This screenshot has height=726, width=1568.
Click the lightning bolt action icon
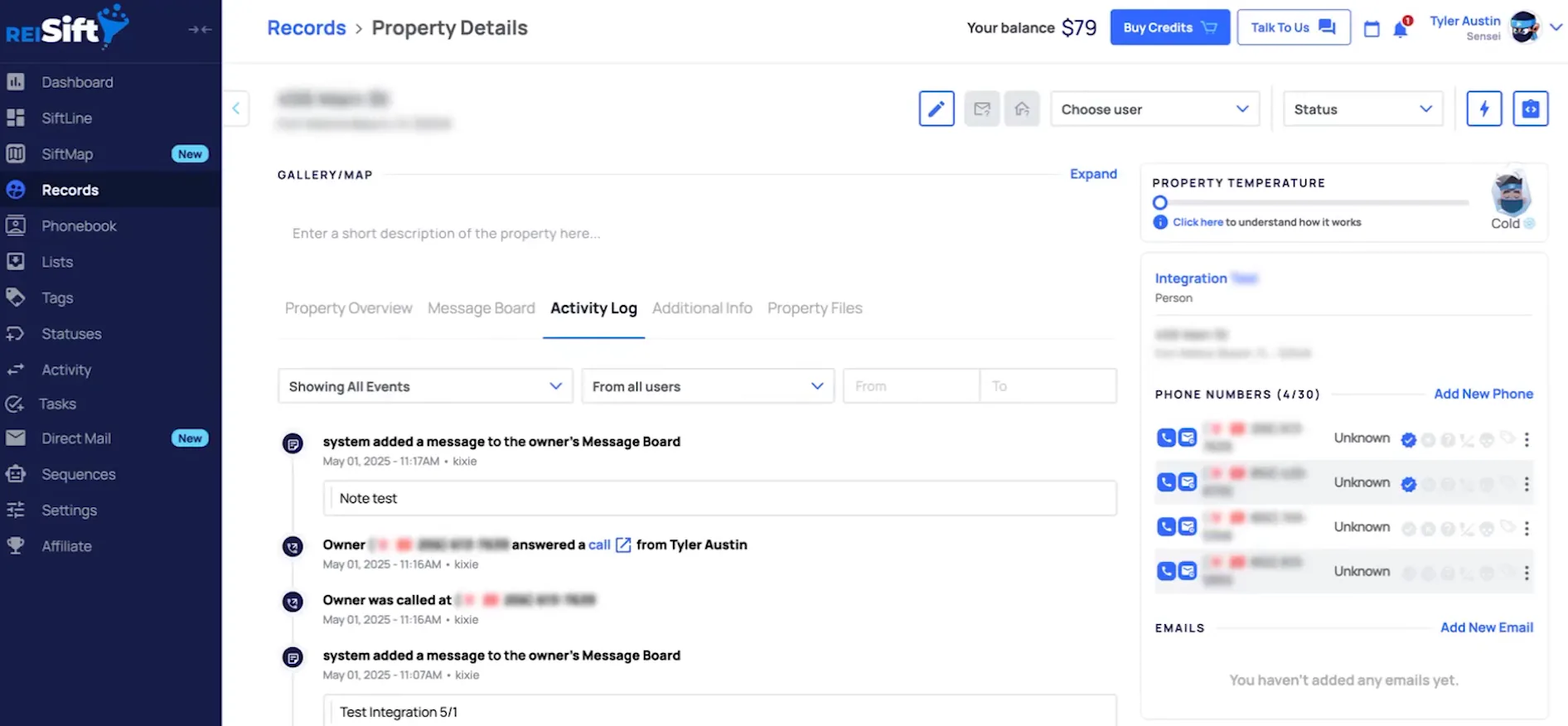pos(1484,109)
